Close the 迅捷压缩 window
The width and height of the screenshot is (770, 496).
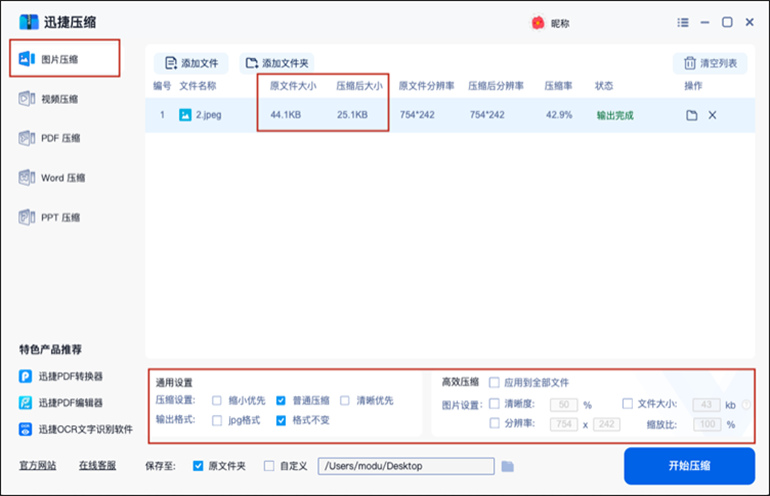[x=749, y=22]
